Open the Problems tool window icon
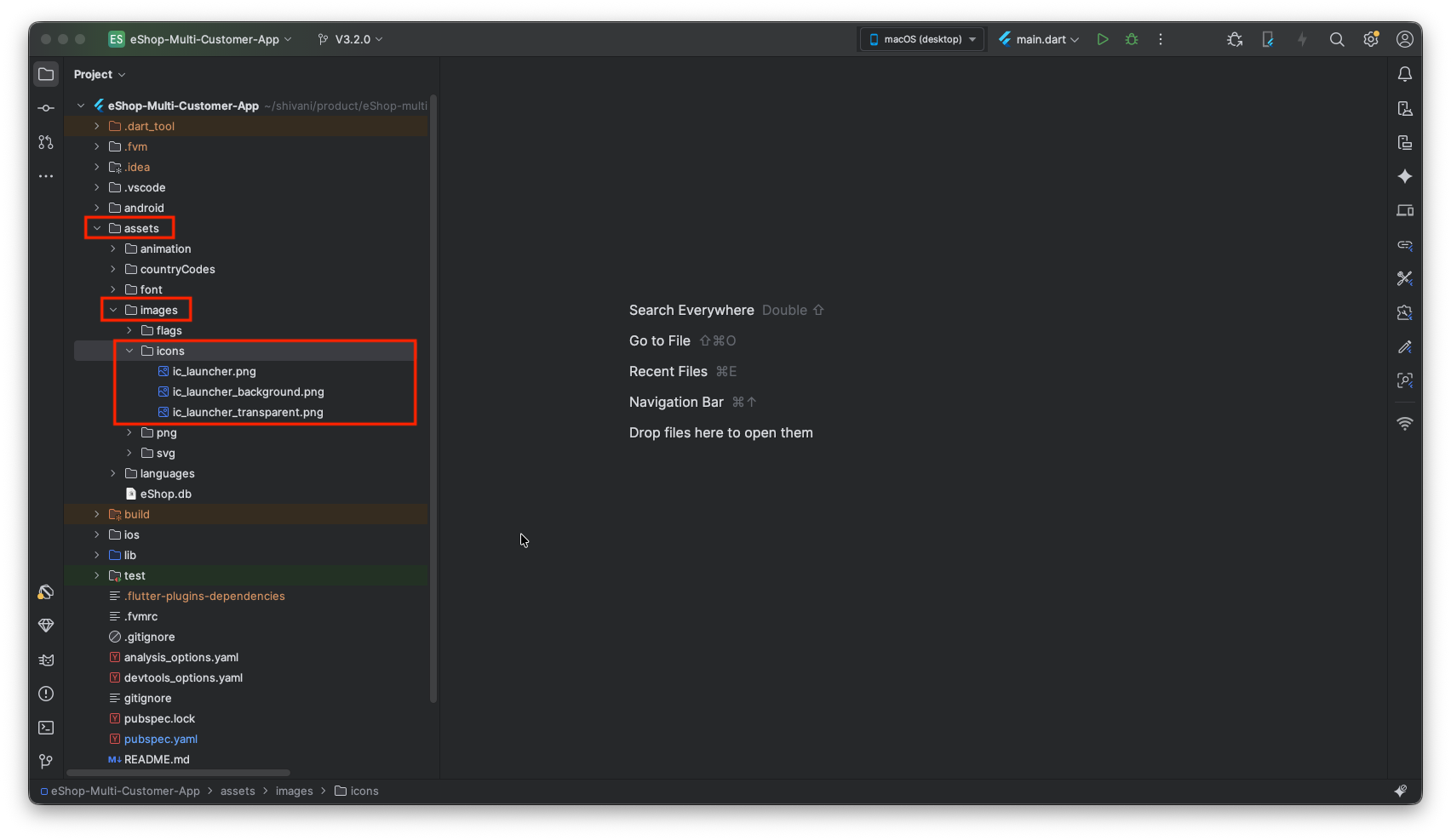 point(46,694)
